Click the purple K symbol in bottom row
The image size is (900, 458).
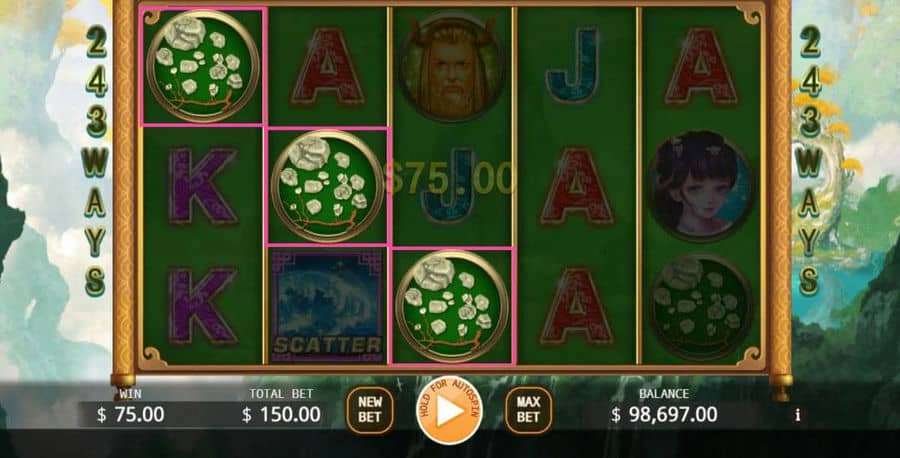pyautogui.click(x=202, y=305)
